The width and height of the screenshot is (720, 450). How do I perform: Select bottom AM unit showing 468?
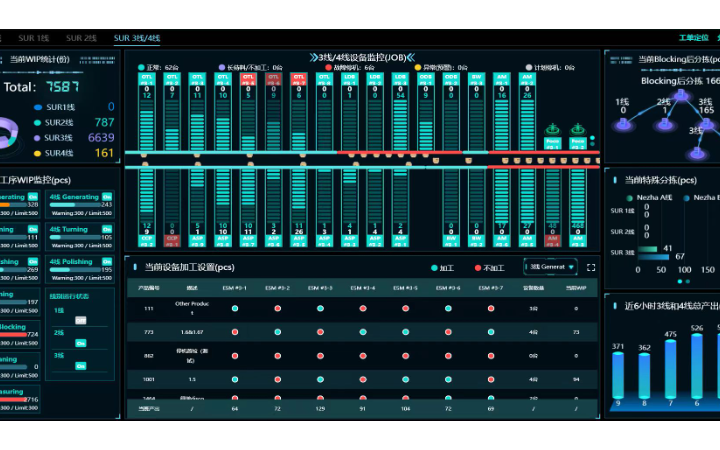tap(578, 208)
